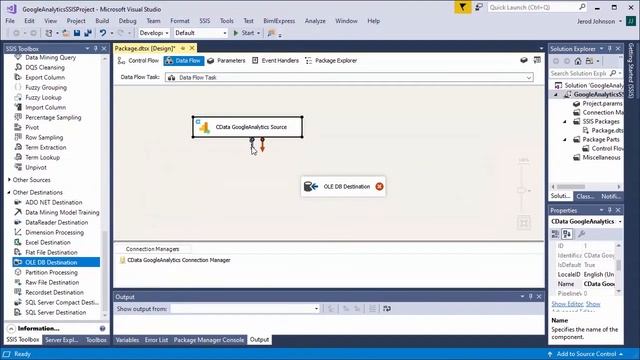Click the Information help icon in SSIS Toolbox
The width and height of the screenshot is (640, 360).
[x=102, y=329]
